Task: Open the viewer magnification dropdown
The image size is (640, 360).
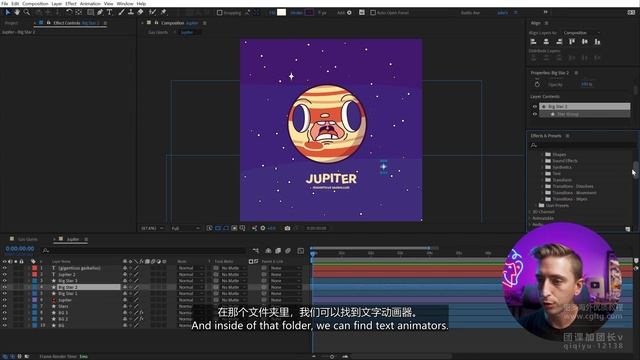Action: click(153, 228)
